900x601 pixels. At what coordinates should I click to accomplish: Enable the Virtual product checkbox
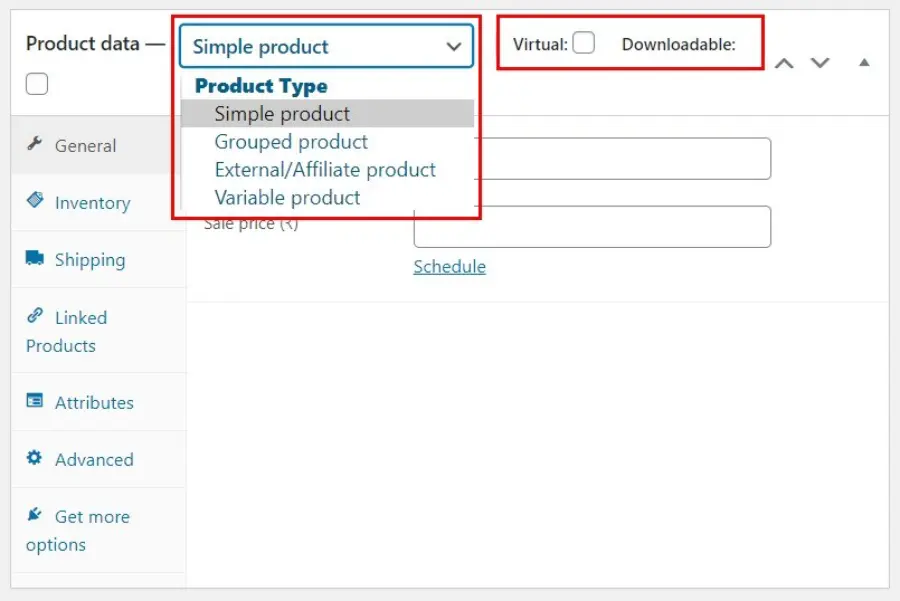(583, 42)
